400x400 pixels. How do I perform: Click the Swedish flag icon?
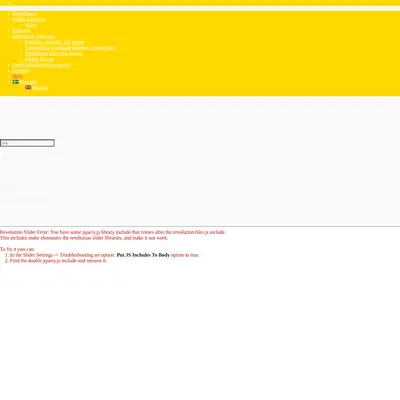coord(16,82)
